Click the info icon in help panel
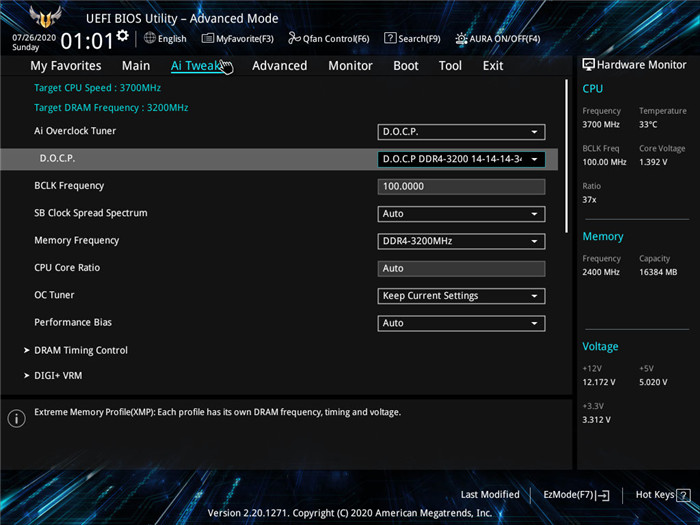The height and width of the screenshot is (525, 700). pyautogui.click(x=17, y=419)
